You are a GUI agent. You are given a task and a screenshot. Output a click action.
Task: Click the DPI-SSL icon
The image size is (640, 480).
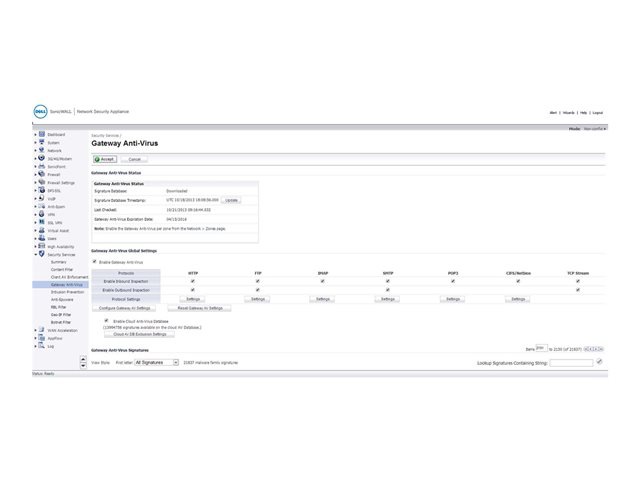coord(42,190)
